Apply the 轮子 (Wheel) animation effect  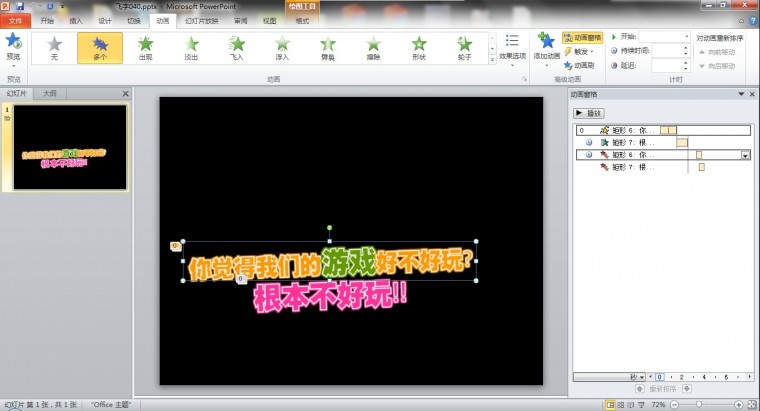click(x=464, y=48)
